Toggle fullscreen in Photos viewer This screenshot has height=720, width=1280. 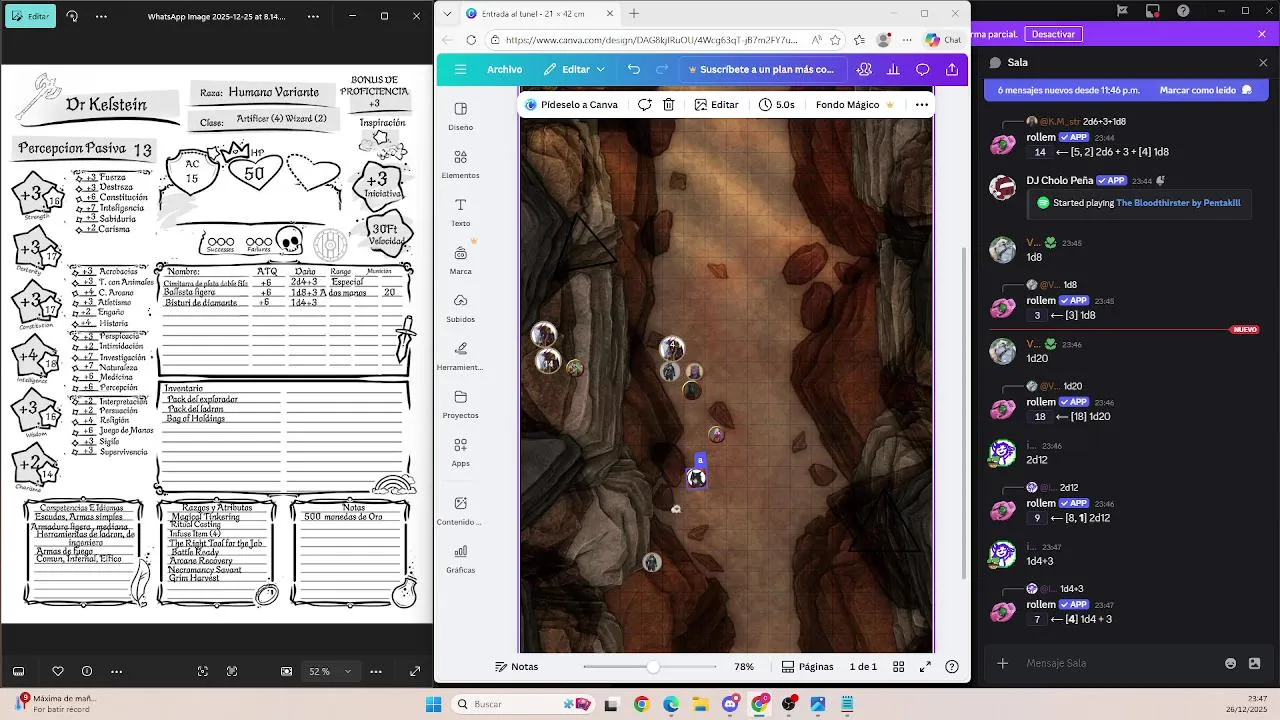tap(415, 671)
